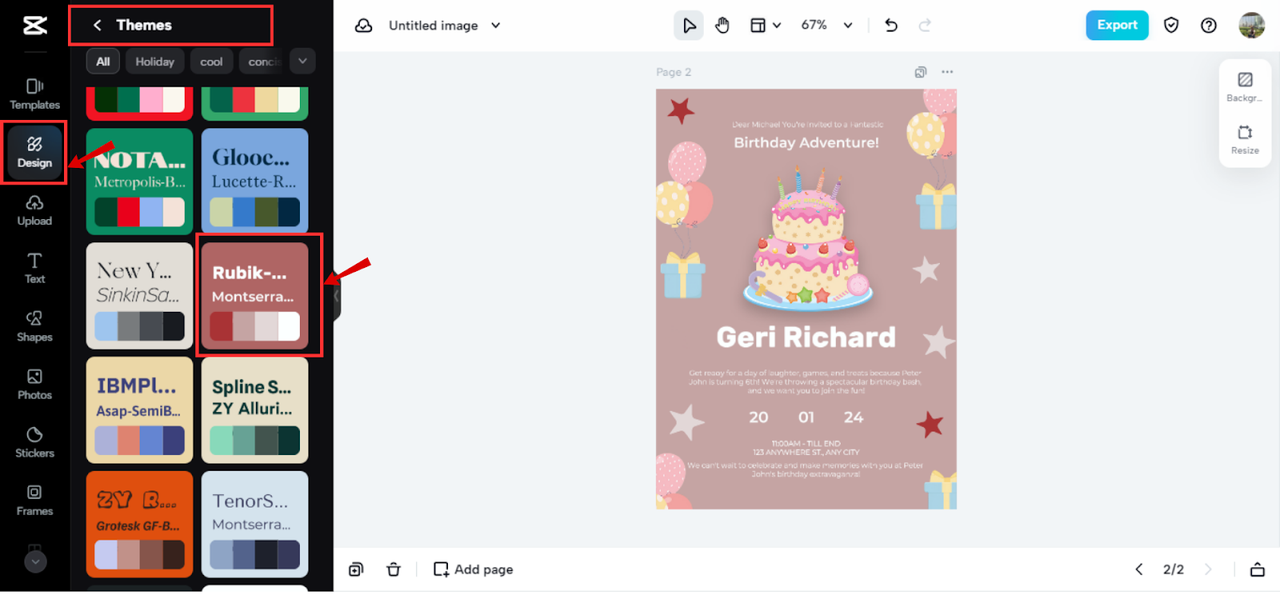
Task: Redo the last undone action
Action: [925, 25]
